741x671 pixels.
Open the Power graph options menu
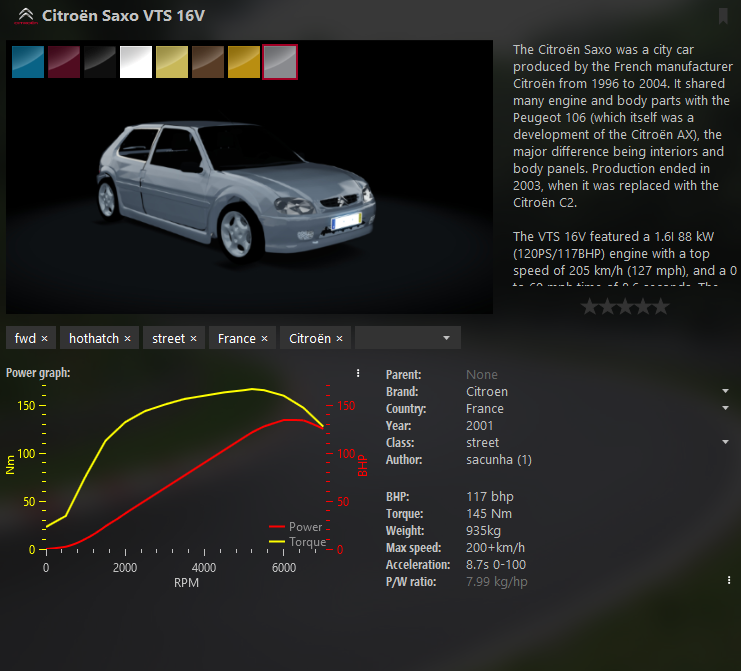[x=358, y=373]
